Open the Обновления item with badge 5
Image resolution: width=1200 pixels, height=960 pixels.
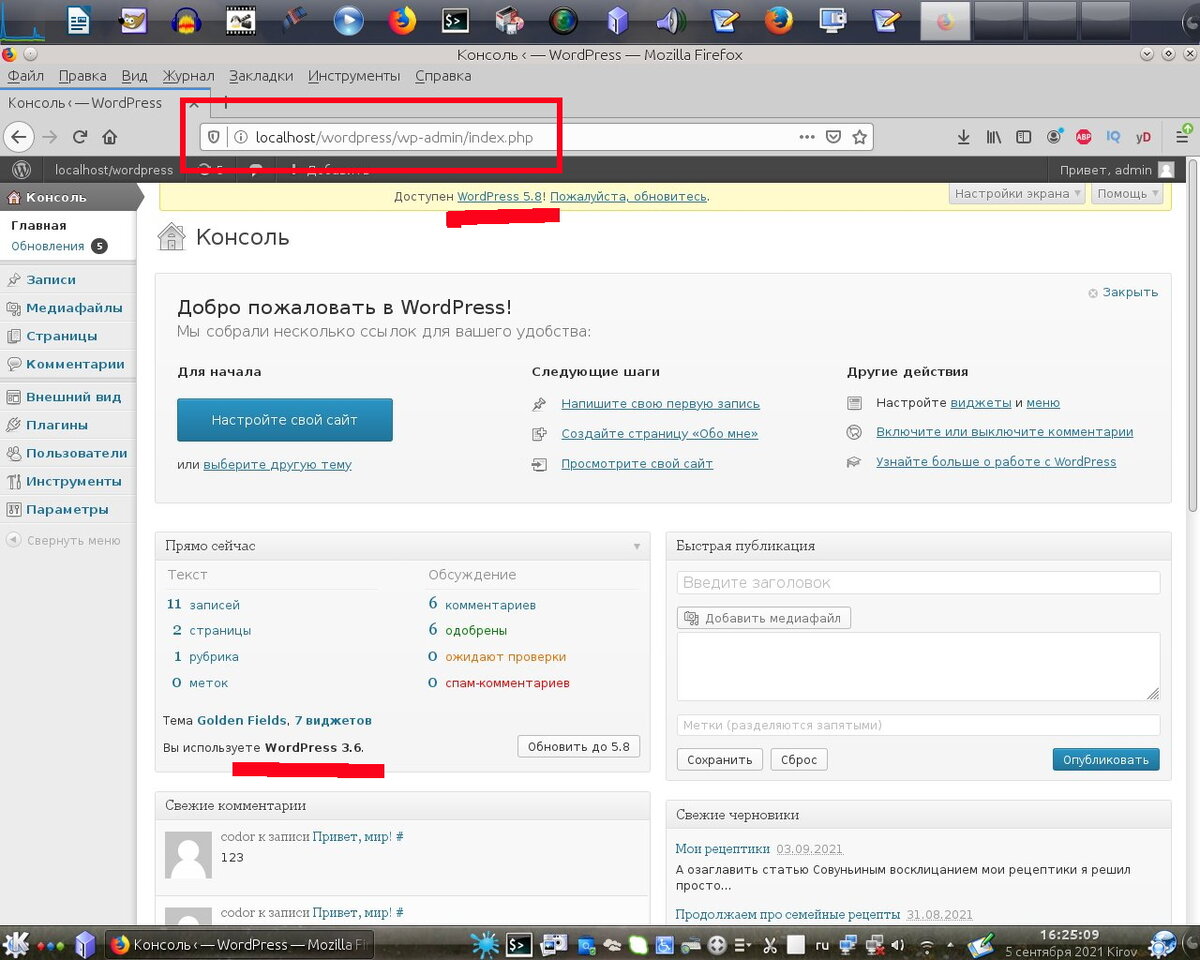59,246
